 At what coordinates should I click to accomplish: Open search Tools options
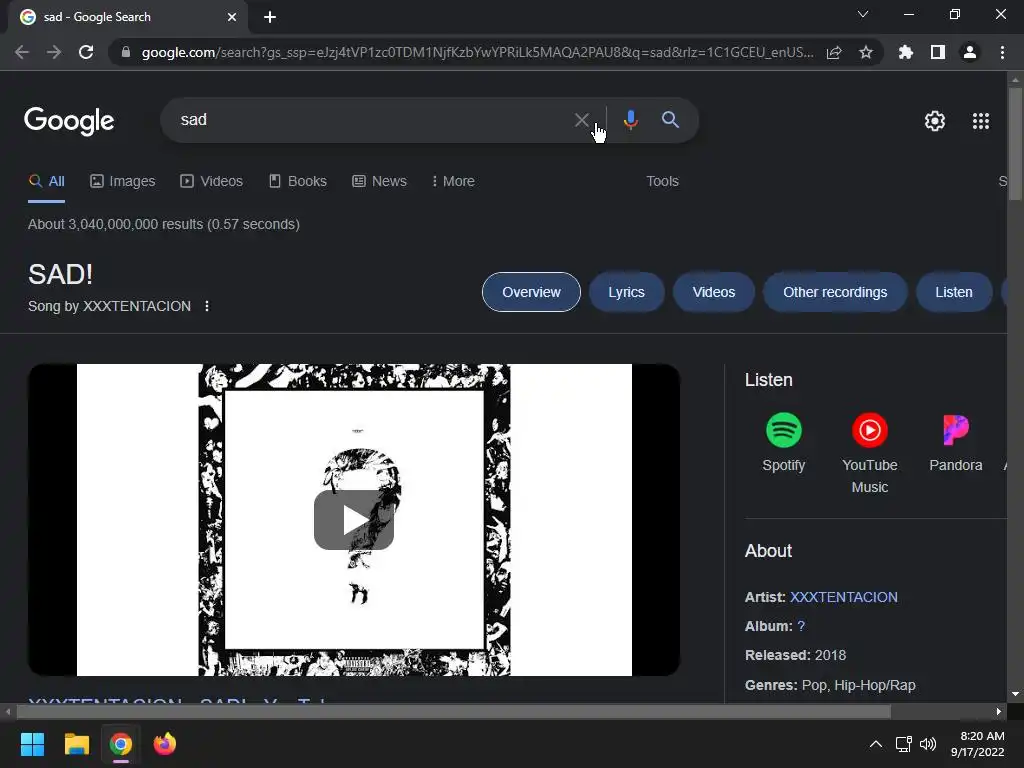pos(662,181)
